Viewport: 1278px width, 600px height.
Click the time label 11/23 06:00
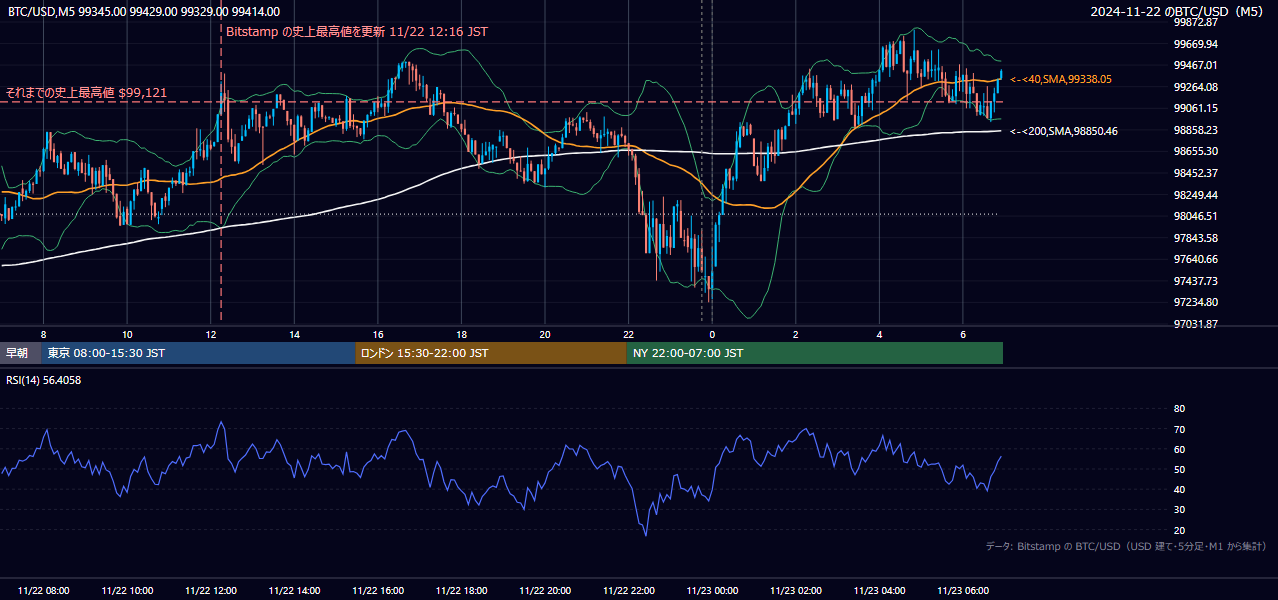963,591
